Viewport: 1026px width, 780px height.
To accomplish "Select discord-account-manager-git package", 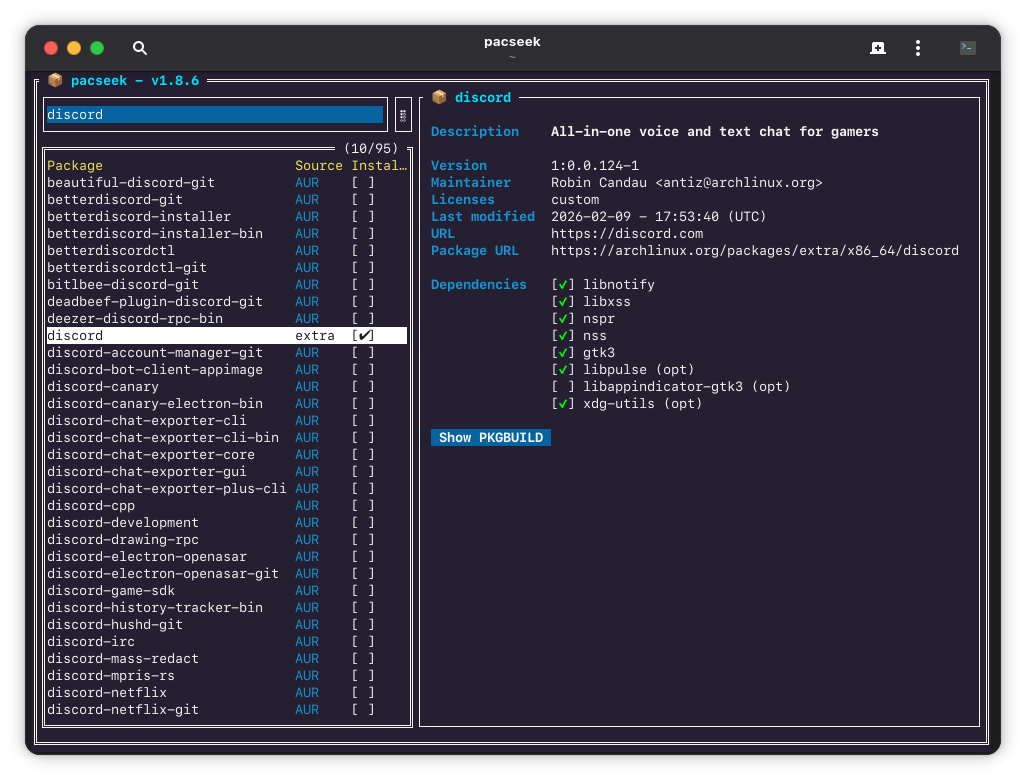I will pyautogui.click(x=226, y=353).
